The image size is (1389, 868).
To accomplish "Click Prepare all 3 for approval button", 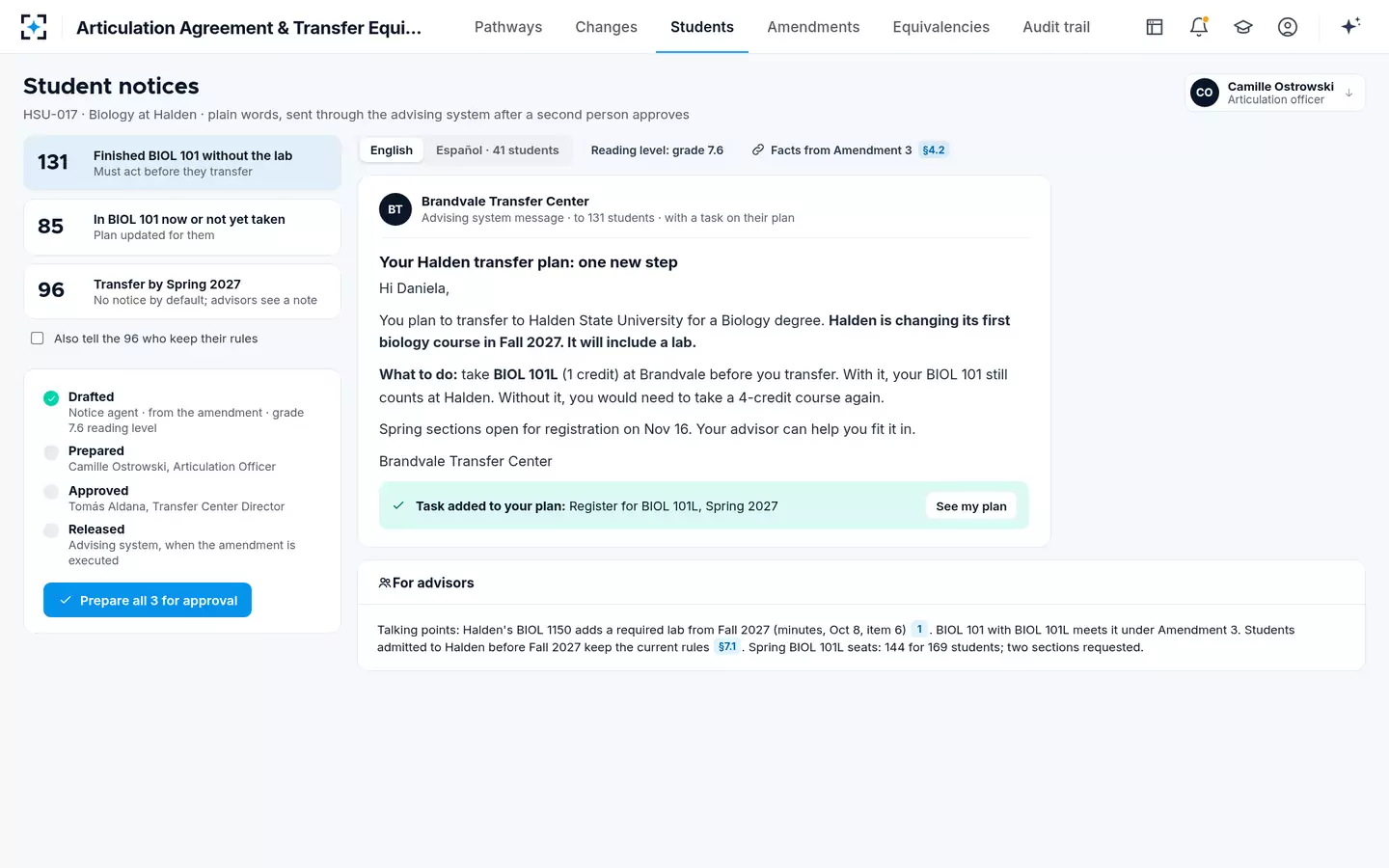I will coord(148,600).
